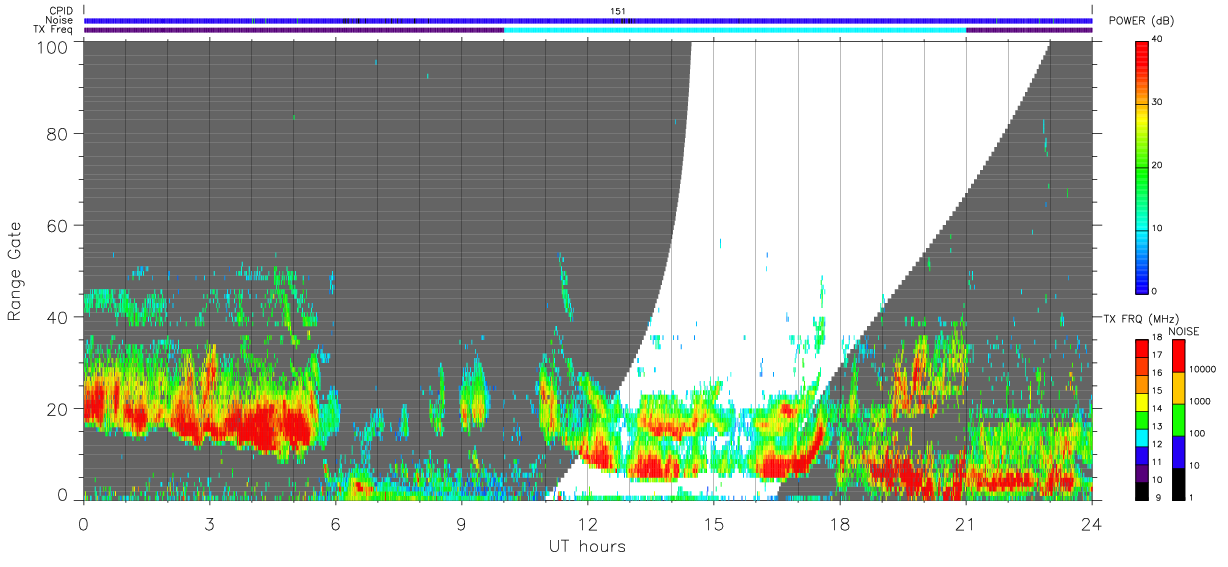
Task: Click the 100 tick label on Range Gate axis
Action: 52,47
